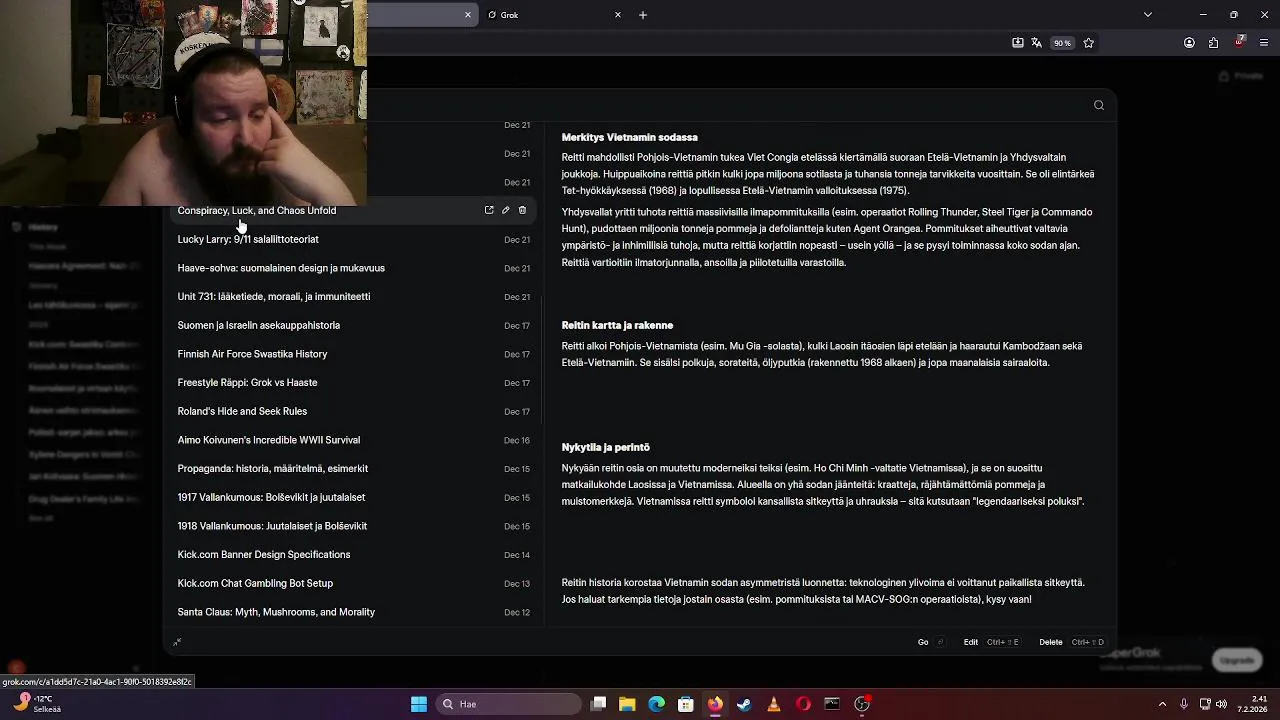The image size is (1280, 720).
Task: Show hidden system tray icons
Action: pyautogui.click(x=1162, y=704)
